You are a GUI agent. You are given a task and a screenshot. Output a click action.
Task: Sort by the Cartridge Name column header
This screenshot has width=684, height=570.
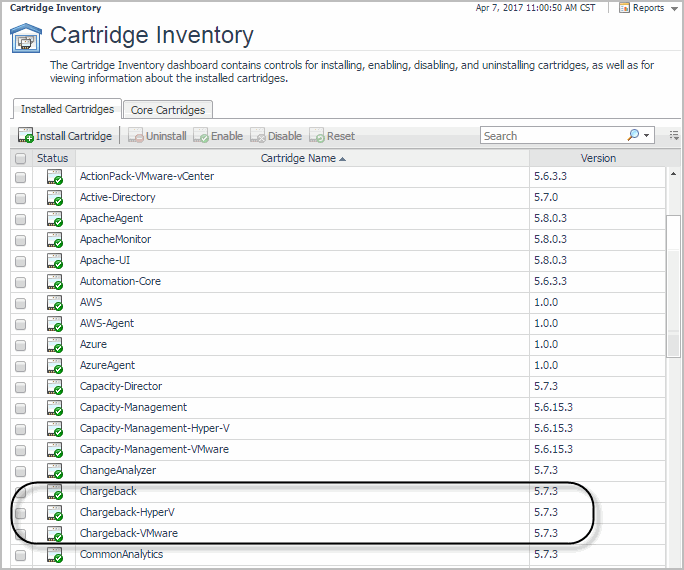click(x=303, y=158)
